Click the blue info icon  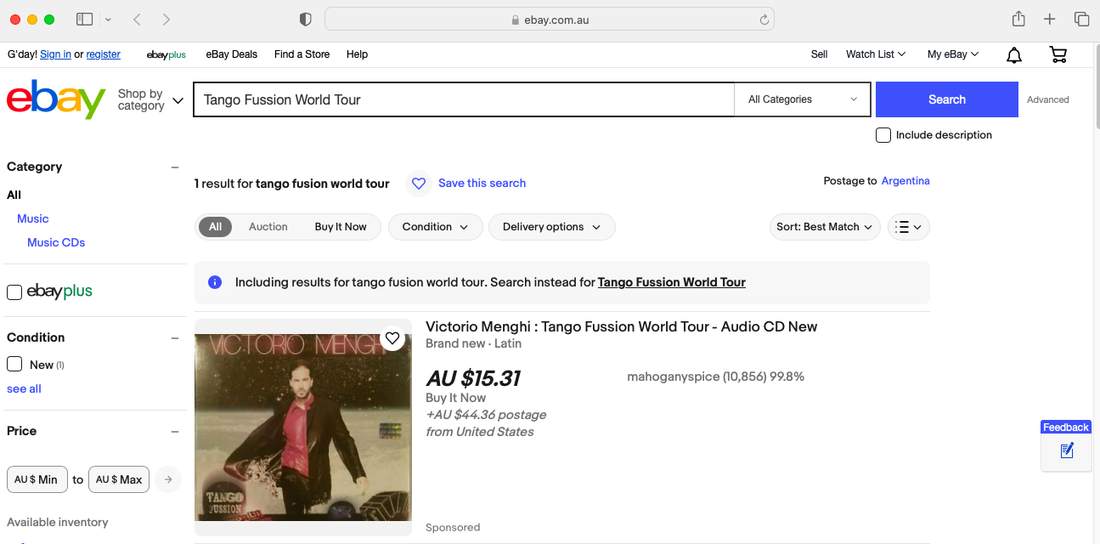pos(215,282)
